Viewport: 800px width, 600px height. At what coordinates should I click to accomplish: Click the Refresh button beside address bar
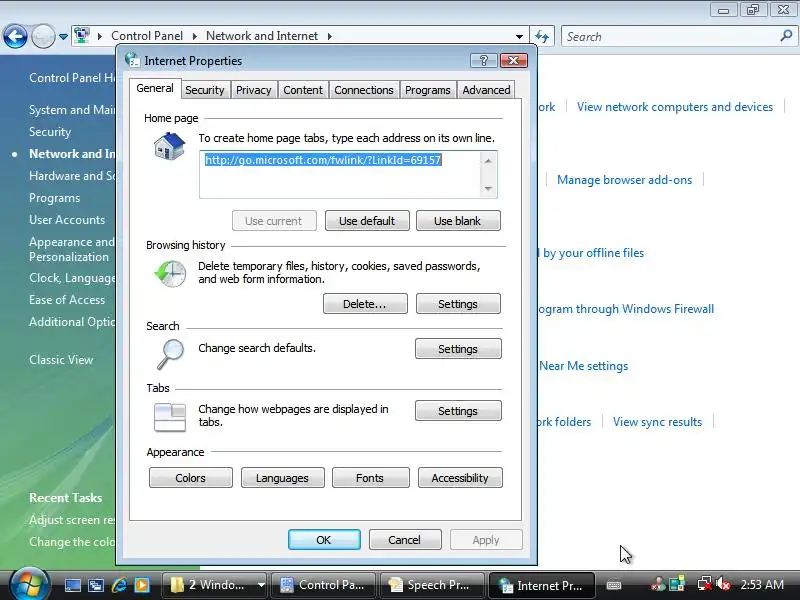click(x=542, y=37)
